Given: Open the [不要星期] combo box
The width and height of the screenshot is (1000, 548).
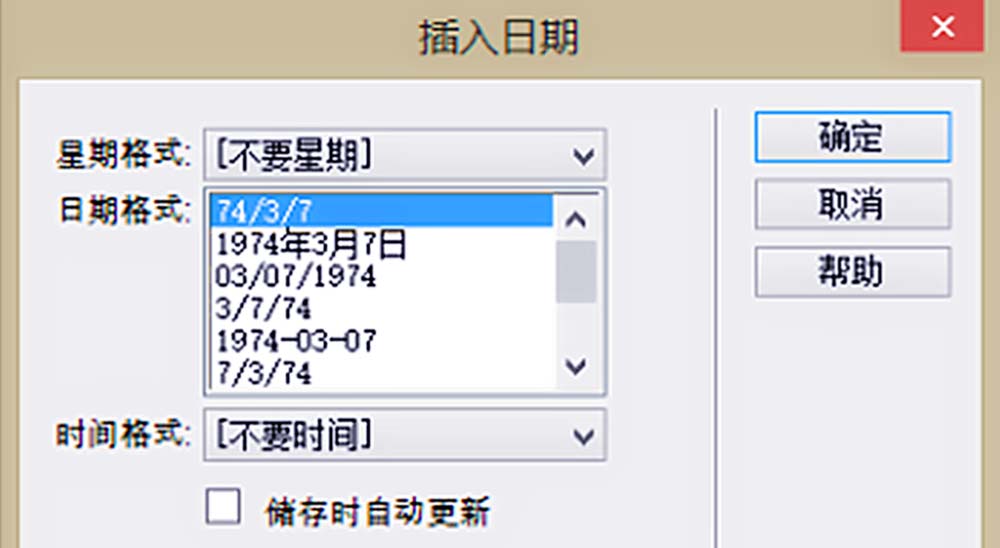Looking at the screenshot, I should coord(404,155).
